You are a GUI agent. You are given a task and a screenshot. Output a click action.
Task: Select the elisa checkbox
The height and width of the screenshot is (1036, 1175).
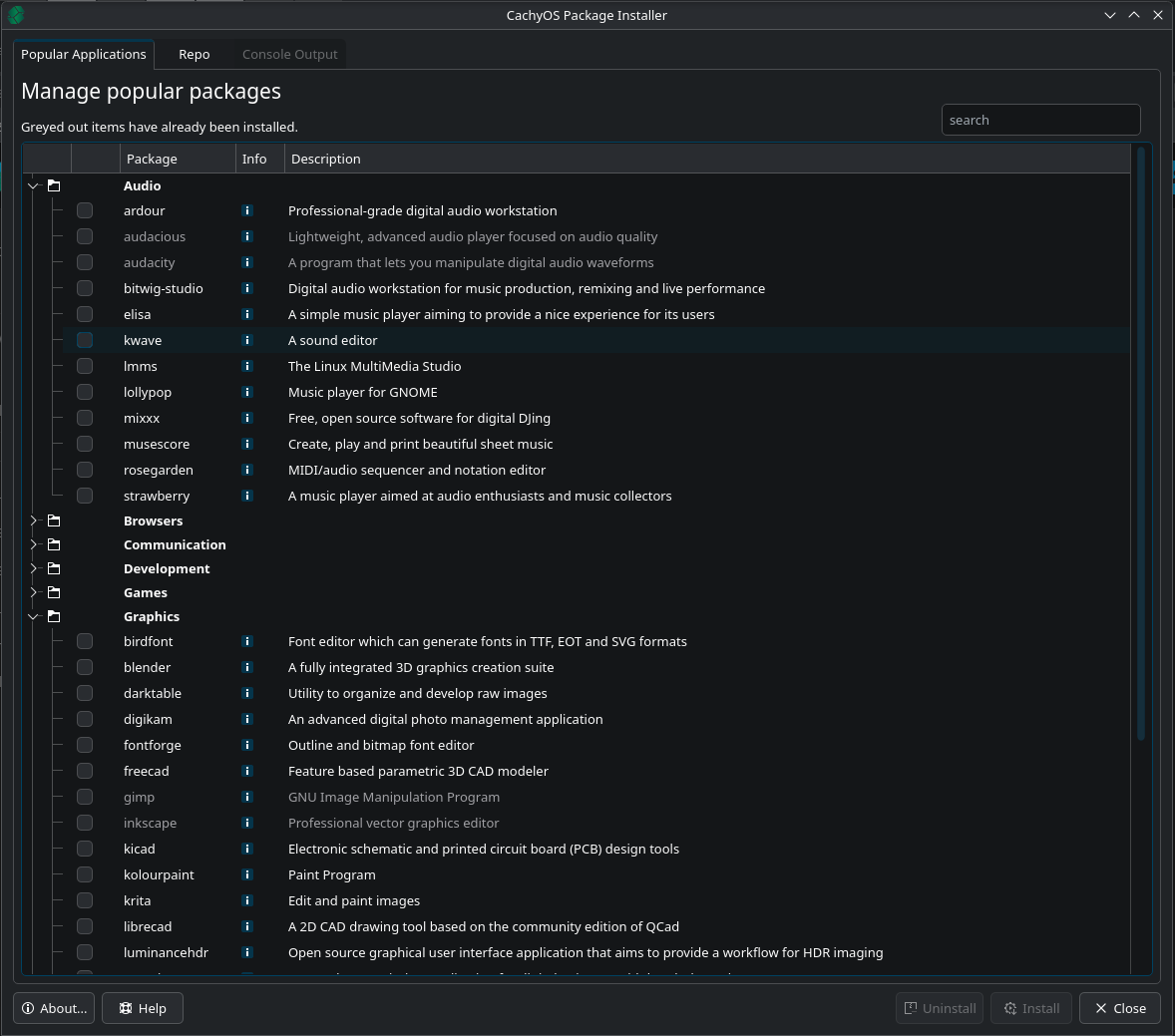pos(85,314)
